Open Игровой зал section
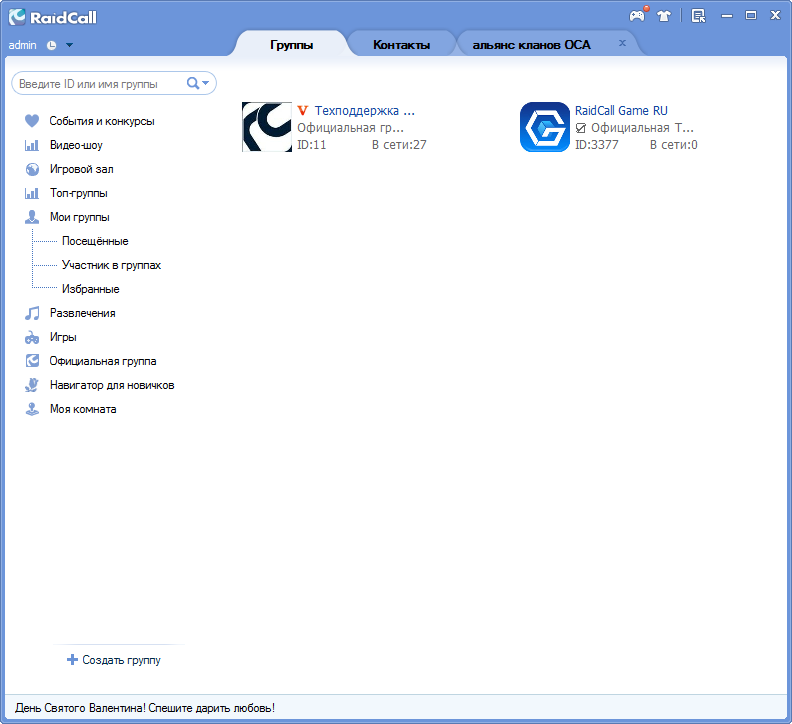Viewport: 792px width, 724px height. (x=81, y=169)
